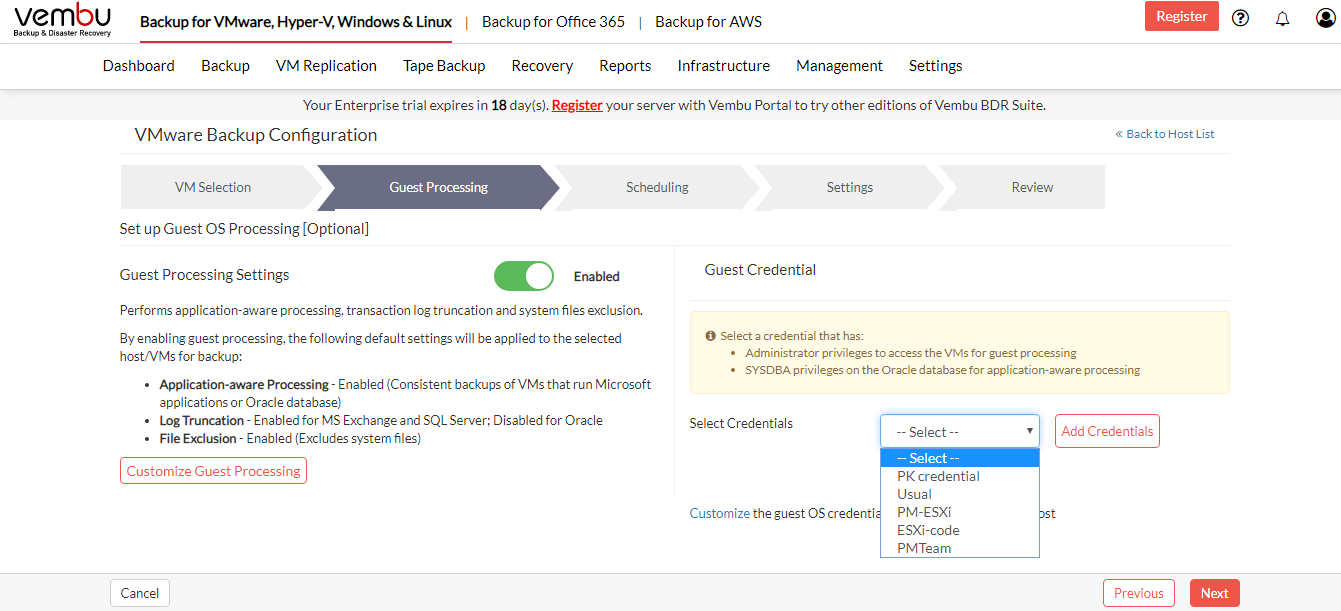Click the 'VMware Backup Configuration' title
Image resolution: width=1341 pixels, height=611 pixels.
[256, 135]
